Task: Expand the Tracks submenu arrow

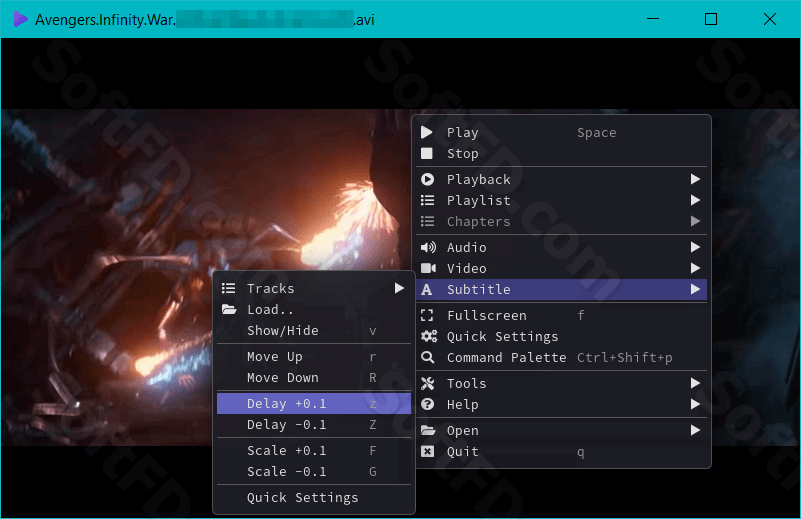Action: (399, 288)
